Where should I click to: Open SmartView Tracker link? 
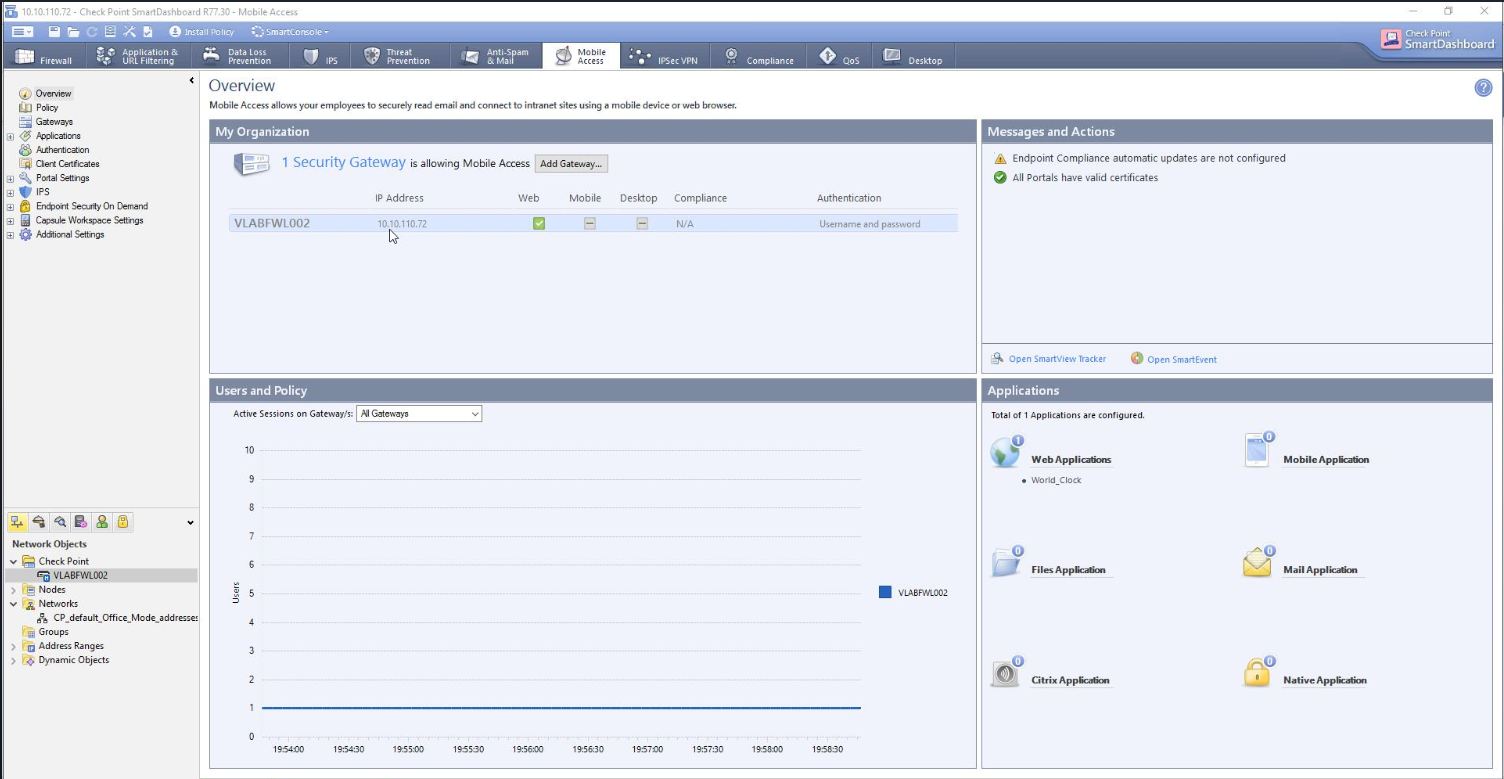point(1056,359)
